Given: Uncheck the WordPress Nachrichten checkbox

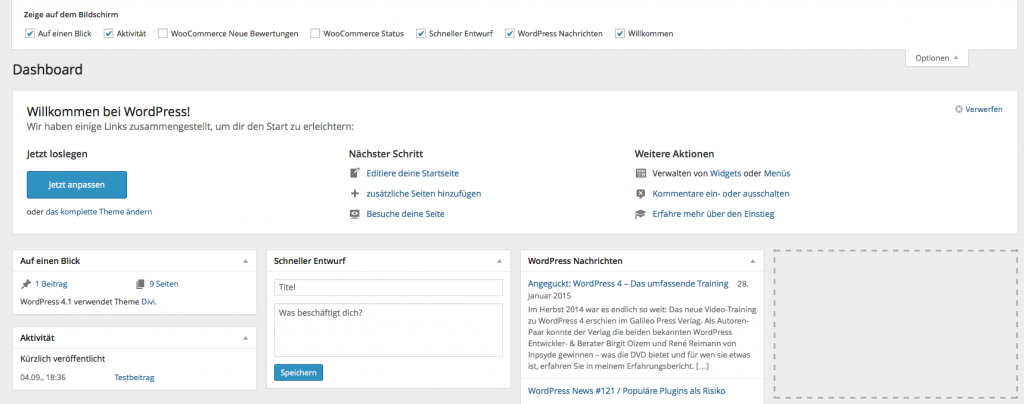Looking at the screenshot, I should pyautogui.click(x=509, y=33).
